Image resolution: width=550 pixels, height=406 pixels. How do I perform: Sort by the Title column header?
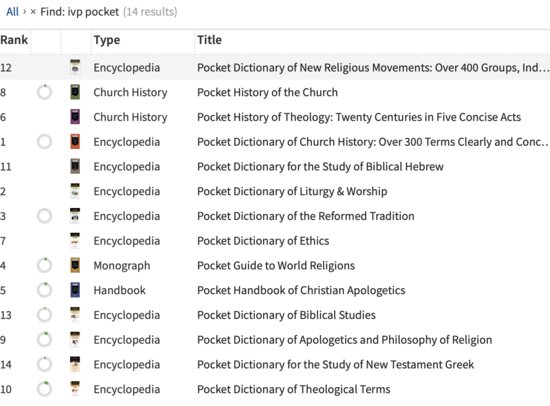point(209,40)
